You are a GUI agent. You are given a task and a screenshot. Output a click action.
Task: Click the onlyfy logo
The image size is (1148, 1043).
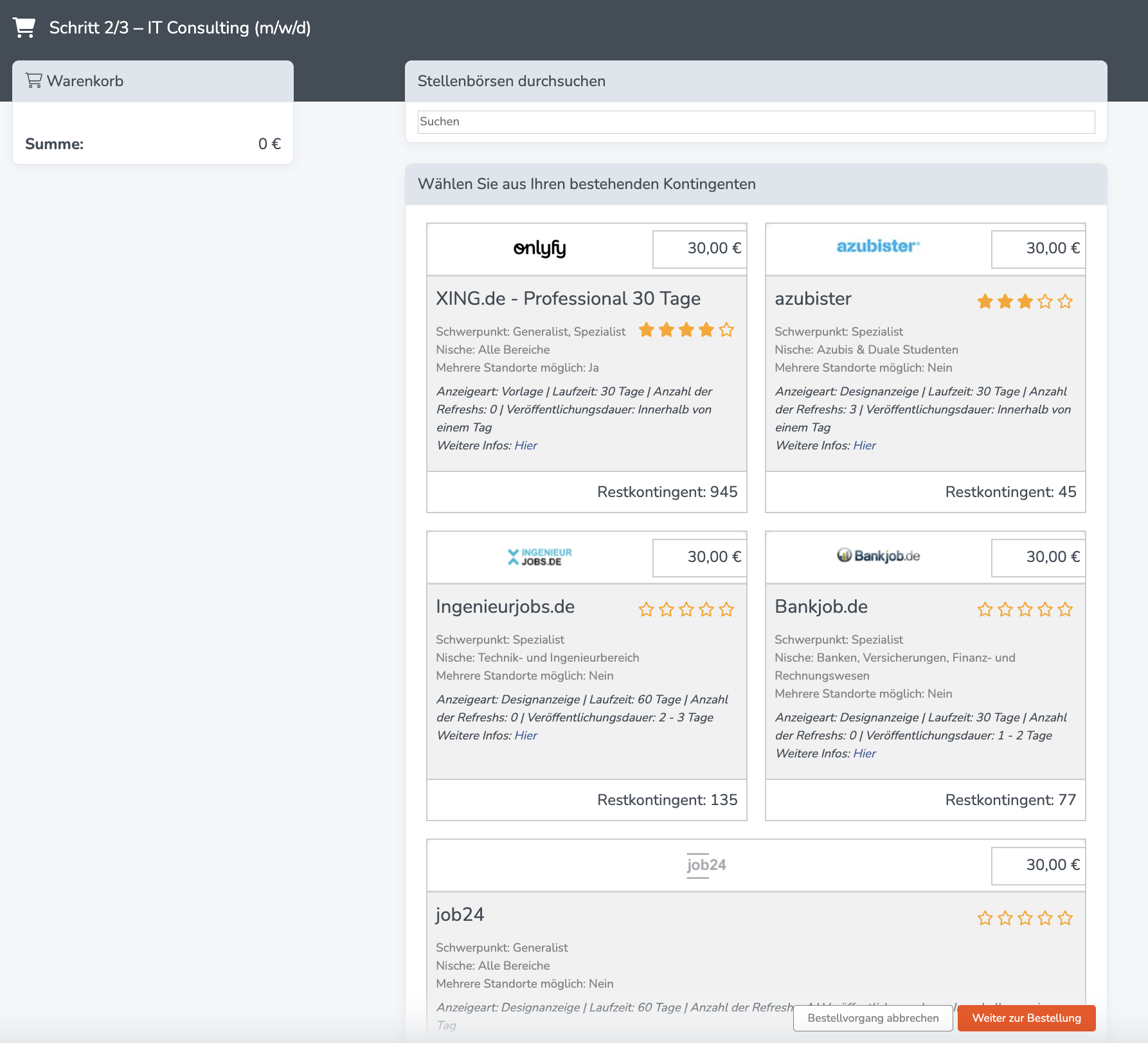pyautogui.click(x=539, y=248)
